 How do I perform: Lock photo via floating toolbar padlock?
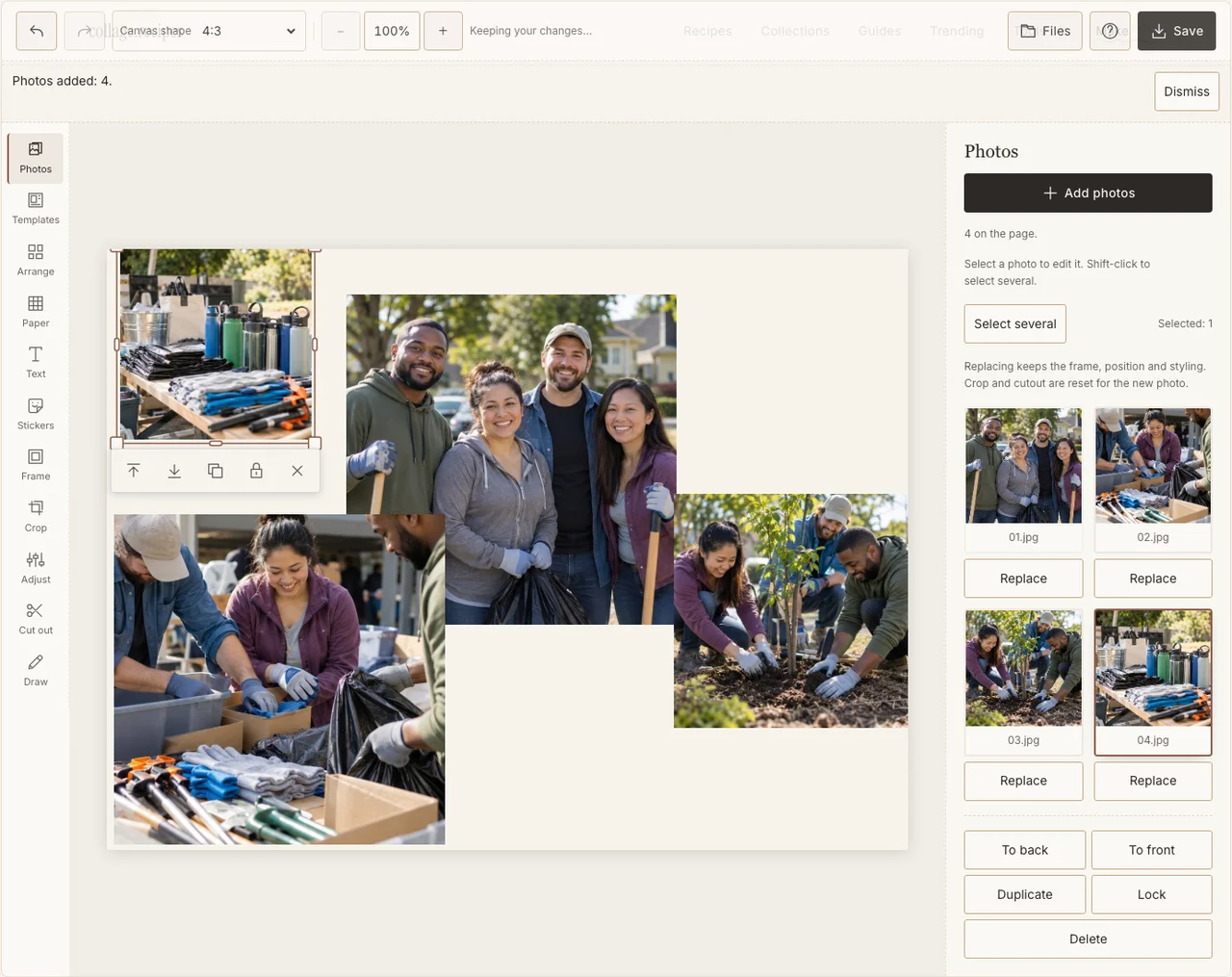[x=256, y=471]
